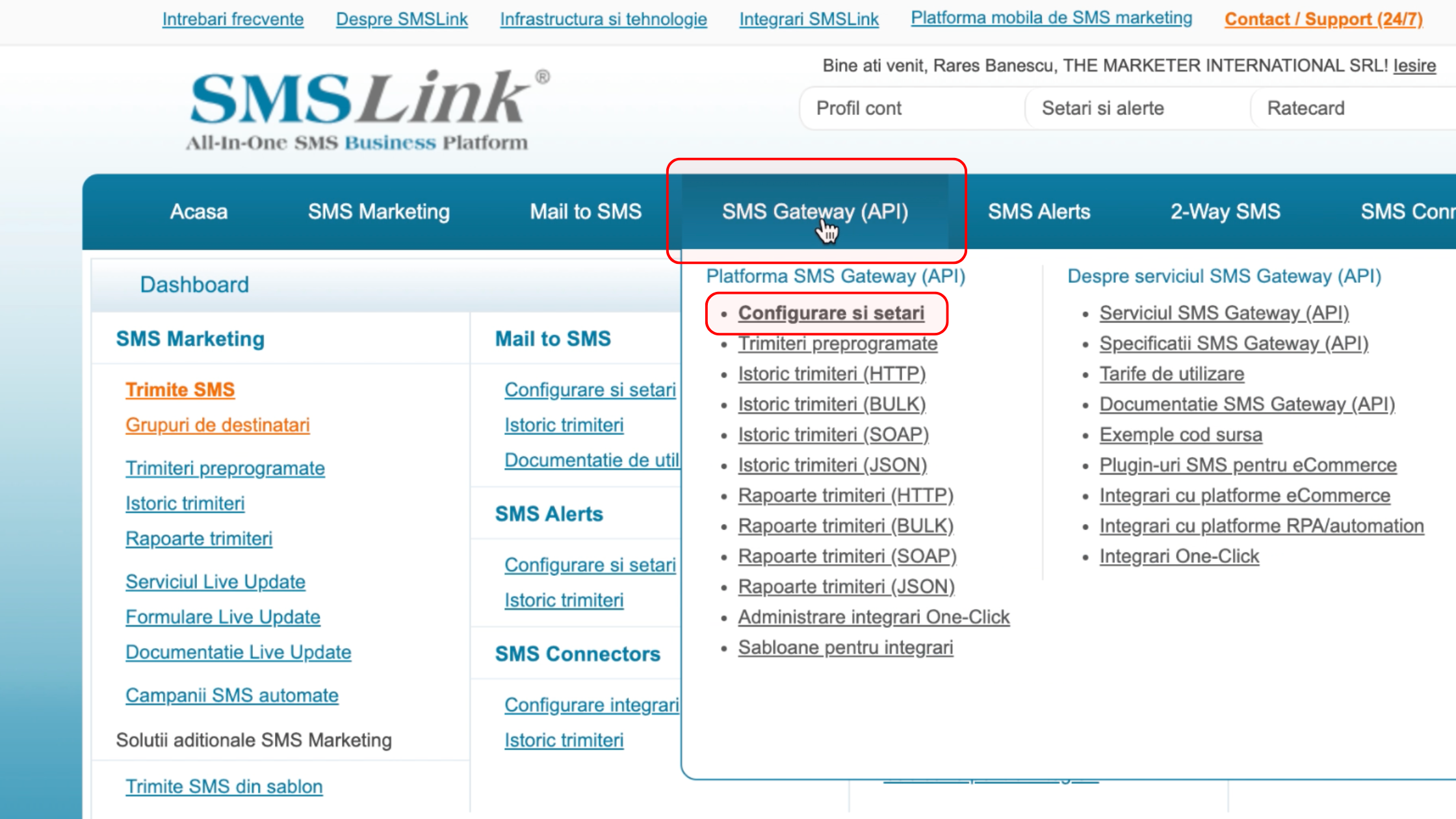This screenshot has width=1456, height=819.
Task: Open Integrari cu platforme RPA/automation link
Action: point(1262,526)
